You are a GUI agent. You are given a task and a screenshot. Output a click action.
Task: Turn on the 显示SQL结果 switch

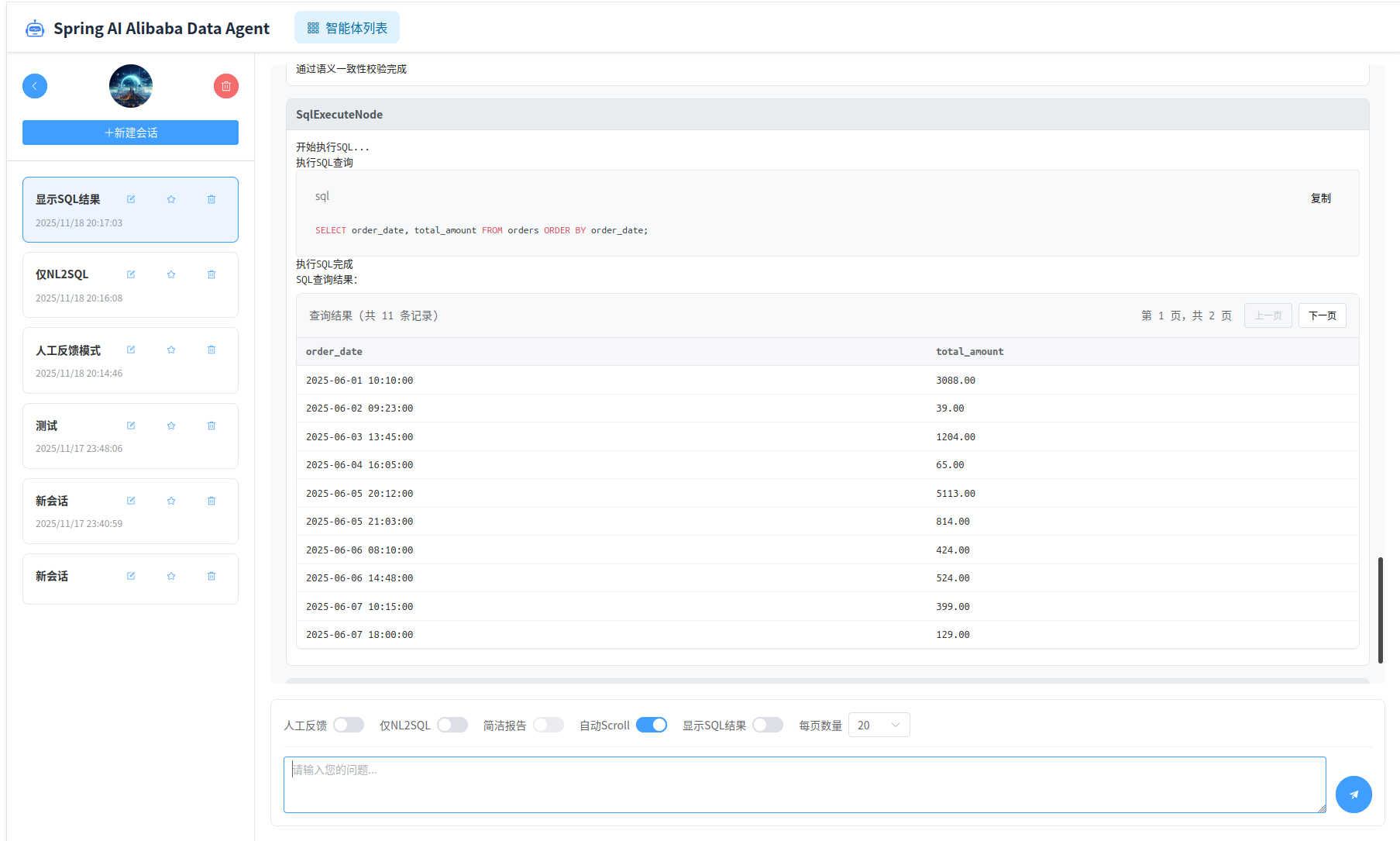768,724
